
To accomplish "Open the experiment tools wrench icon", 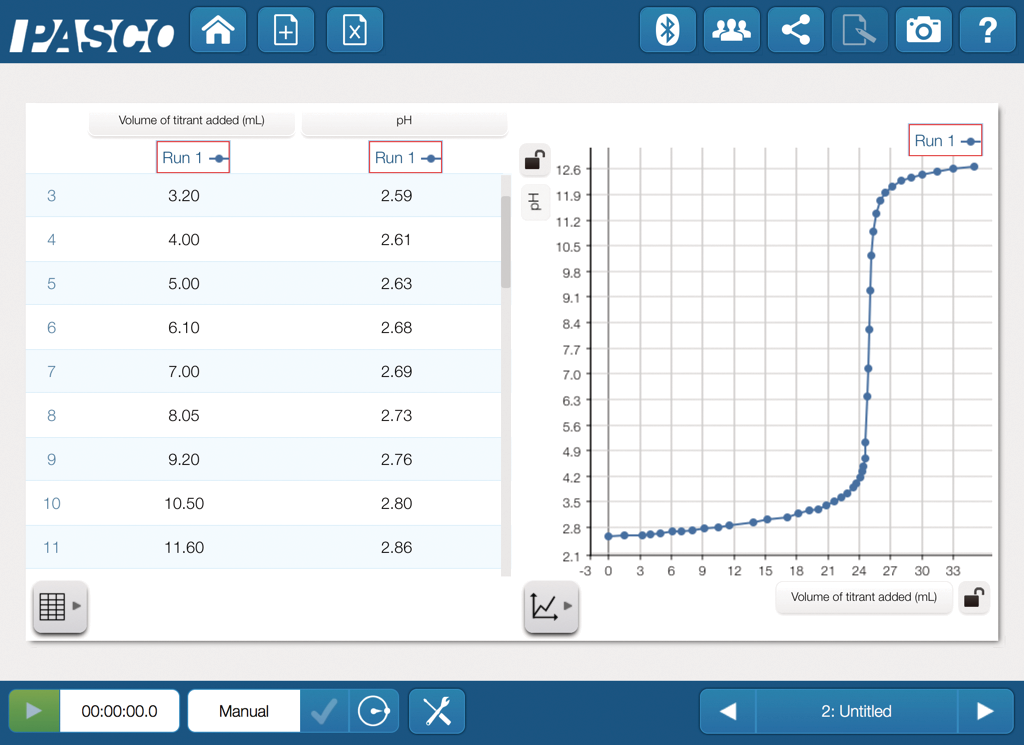I will click(x=437, y=712).
